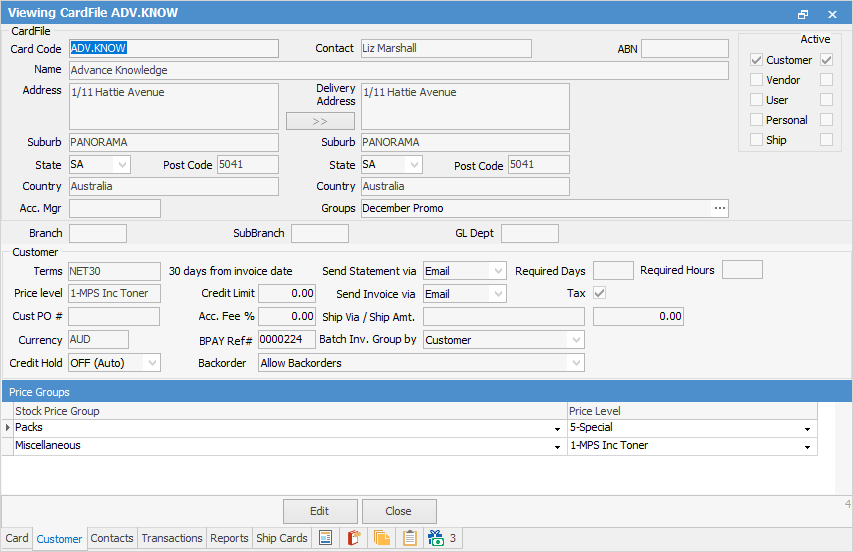Click the GL Dept field
The width and height of the screenshot is (853, 552).
[x=530, y=233]
